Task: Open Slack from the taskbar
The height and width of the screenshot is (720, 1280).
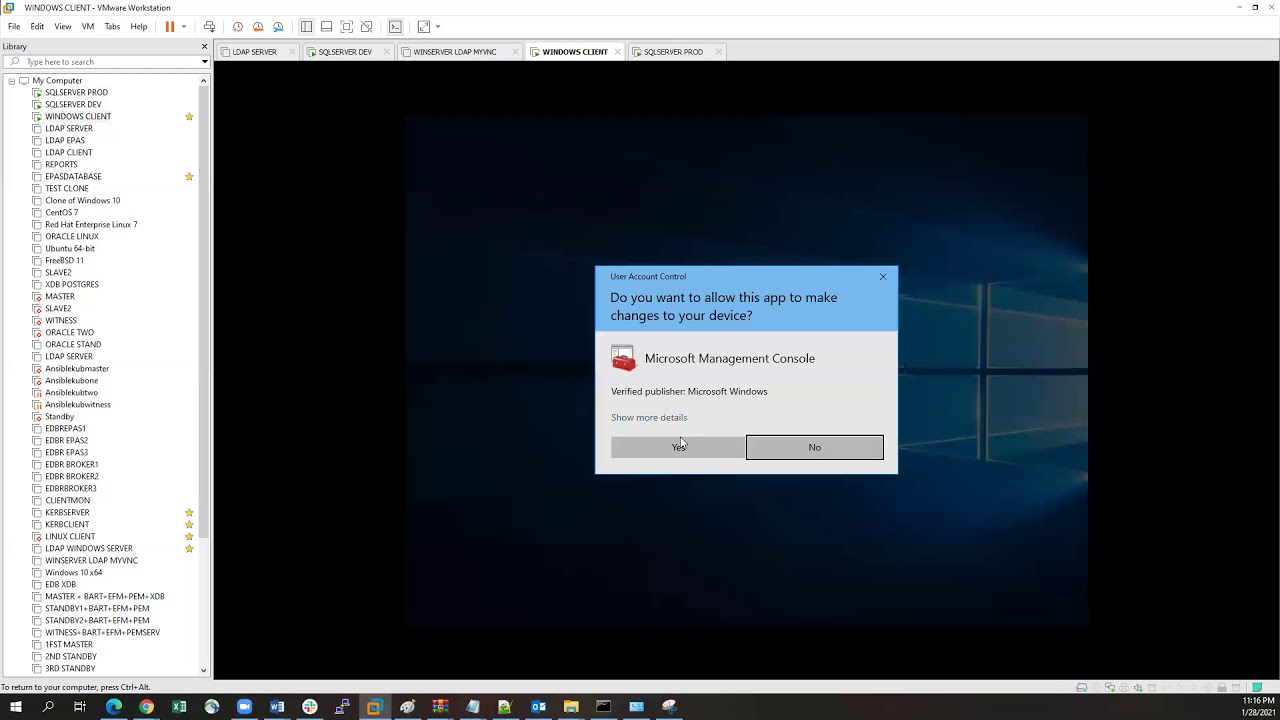Action: coord(310,707)
